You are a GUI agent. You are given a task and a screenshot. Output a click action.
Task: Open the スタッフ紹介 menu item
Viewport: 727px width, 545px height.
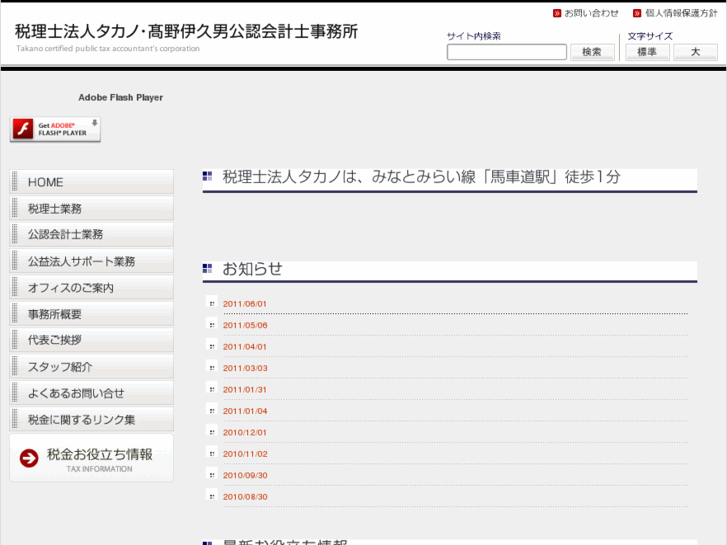[x=92, y=366]
